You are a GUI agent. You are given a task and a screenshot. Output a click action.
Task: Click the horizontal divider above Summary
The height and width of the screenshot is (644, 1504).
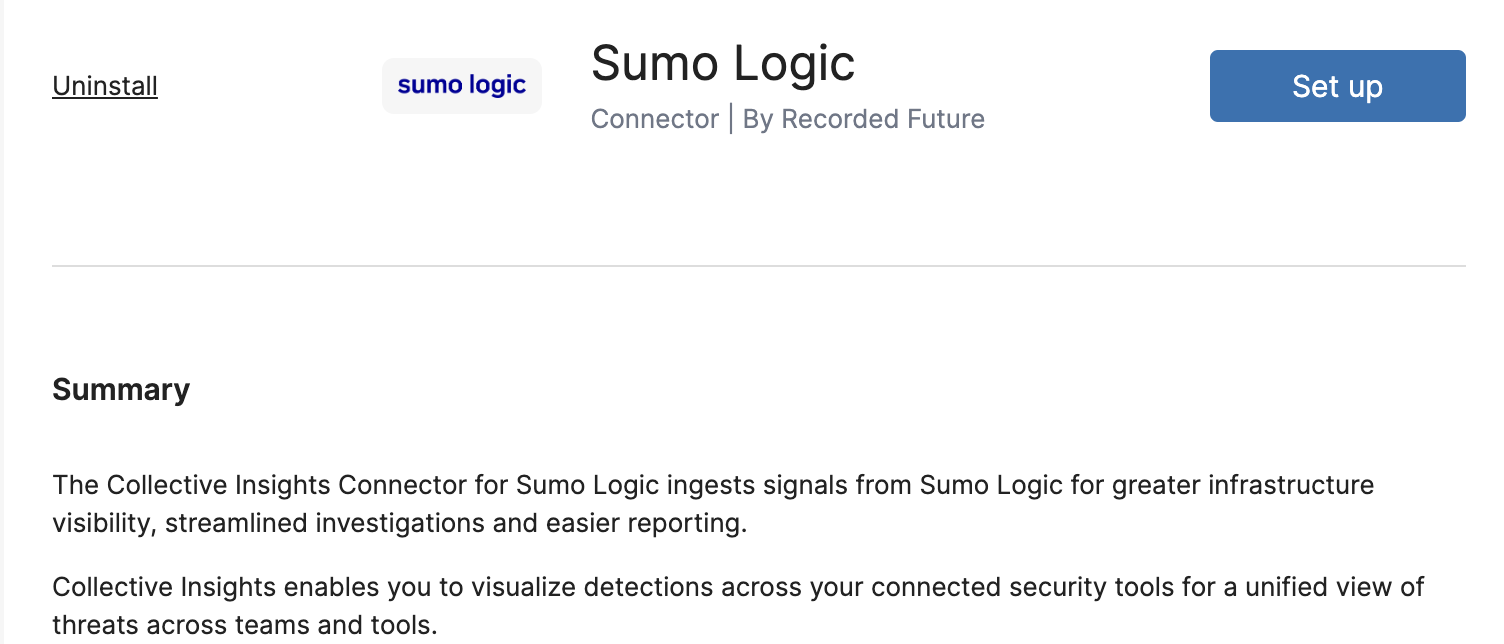point(758,266)
